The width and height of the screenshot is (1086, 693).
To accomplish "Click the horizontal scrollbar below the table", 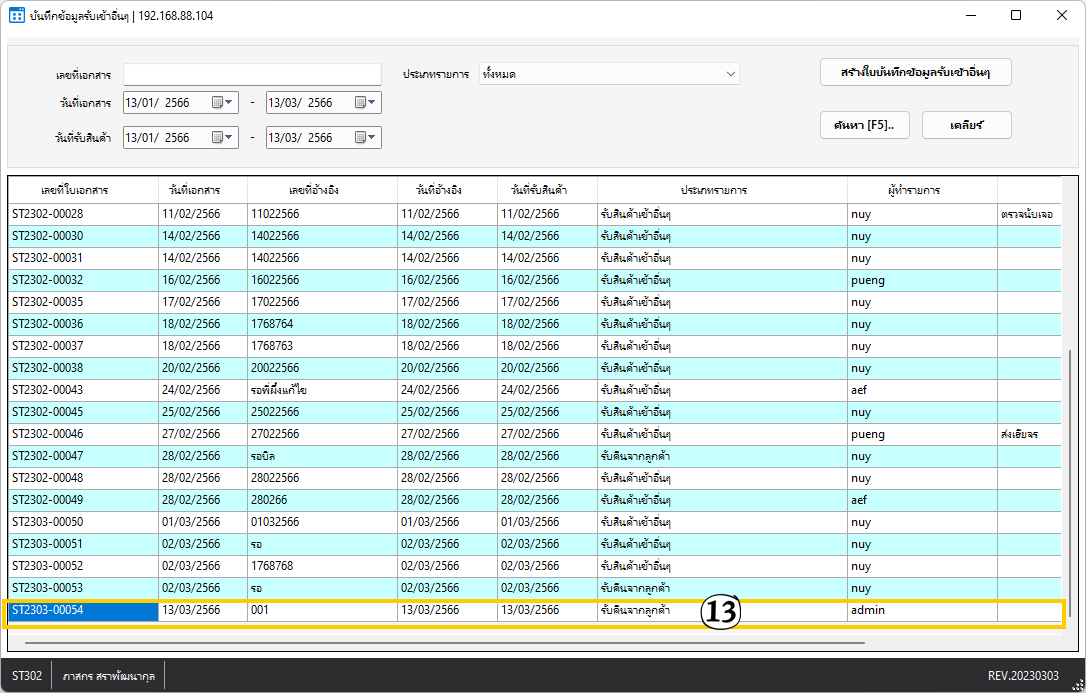I will point(445,643).
